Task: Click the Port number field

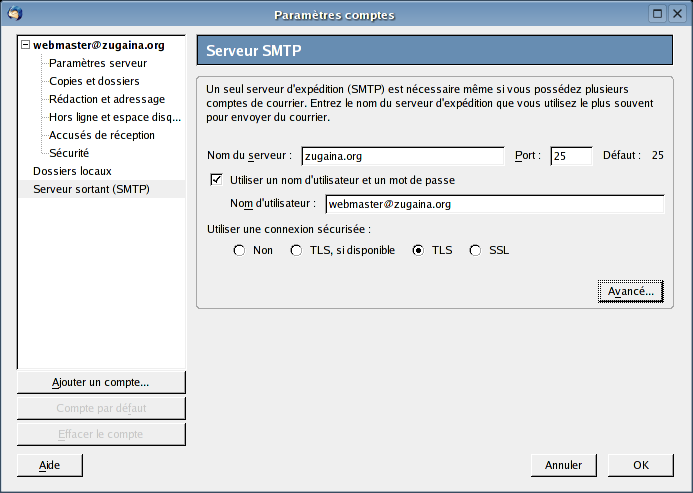Action: 571,156
